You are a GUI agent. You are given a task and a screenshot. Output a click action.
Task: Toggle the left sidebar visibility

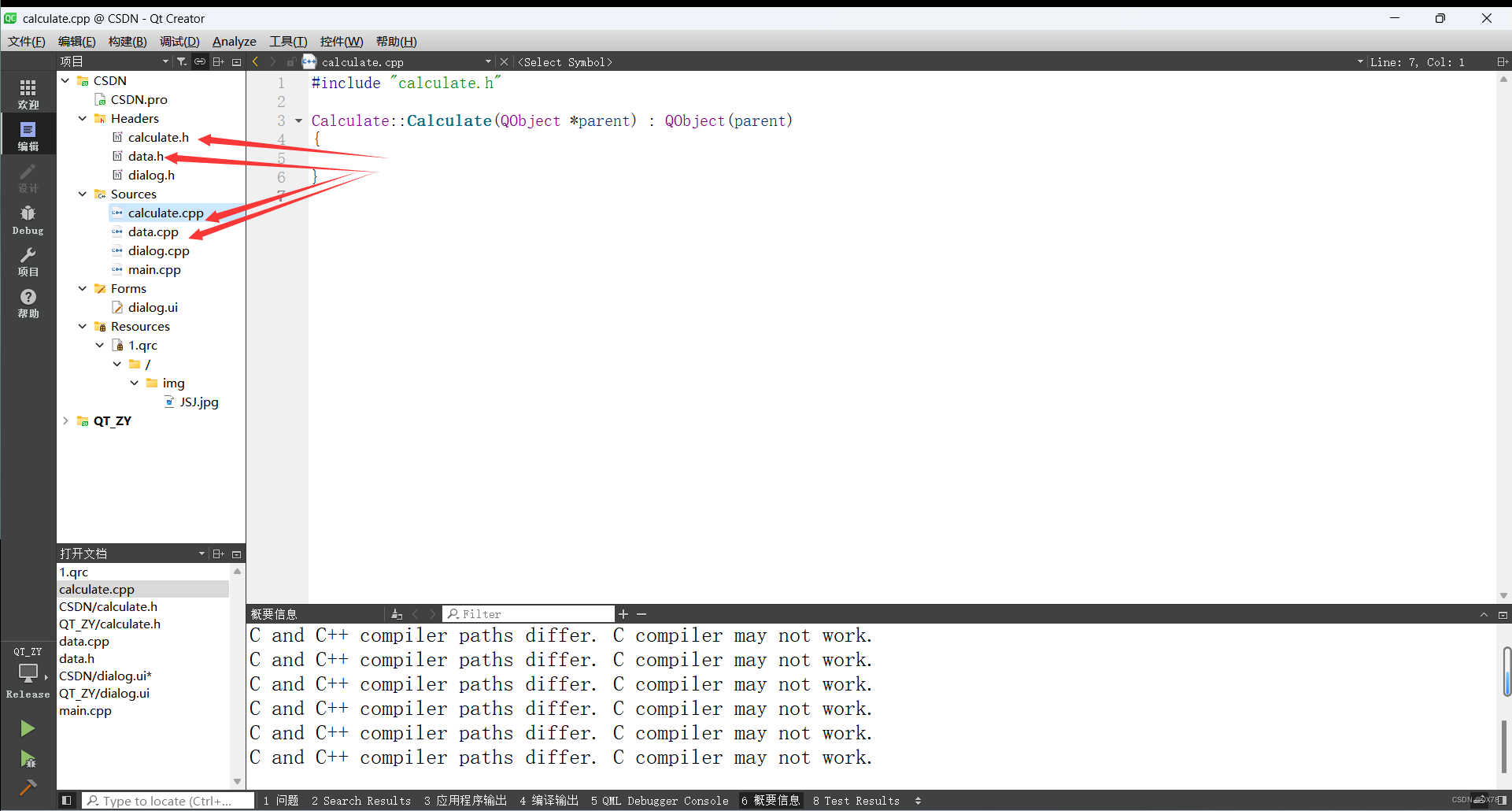(x=67, y=801)
